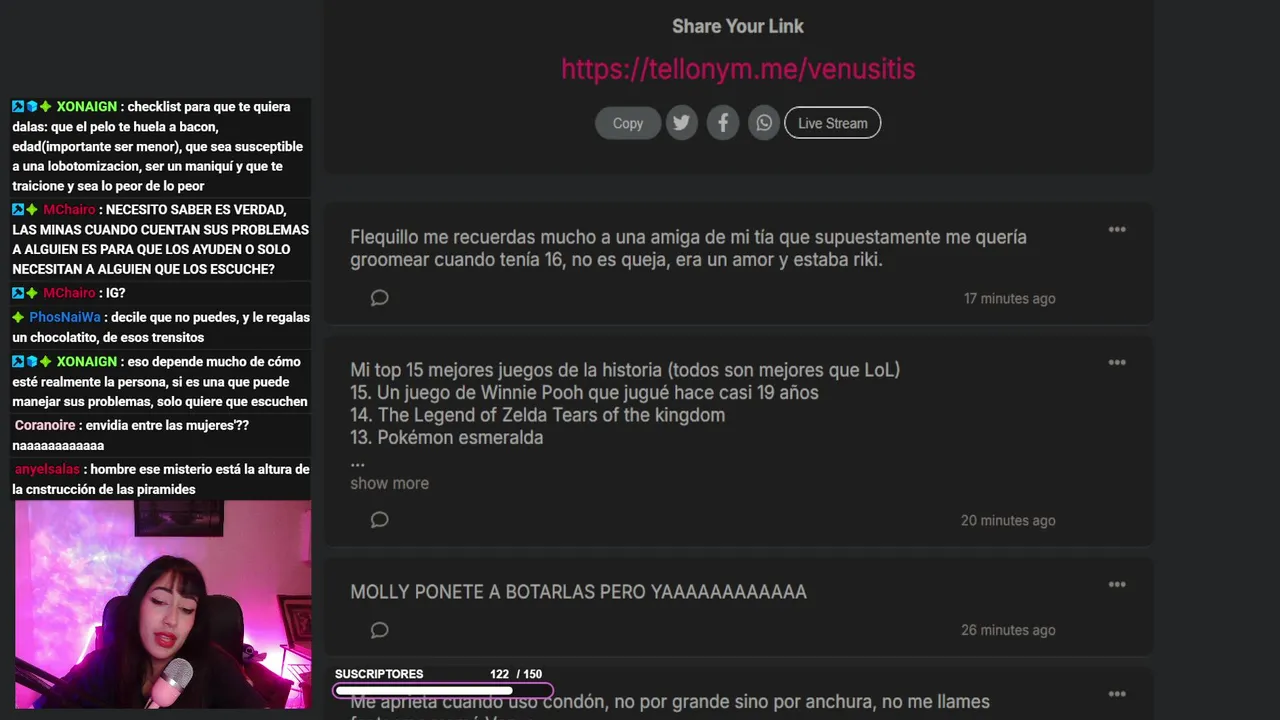Screen dimensions: 1280x720
Task: Open options menu for the Flequillo message
Action: click(1117, 230)
